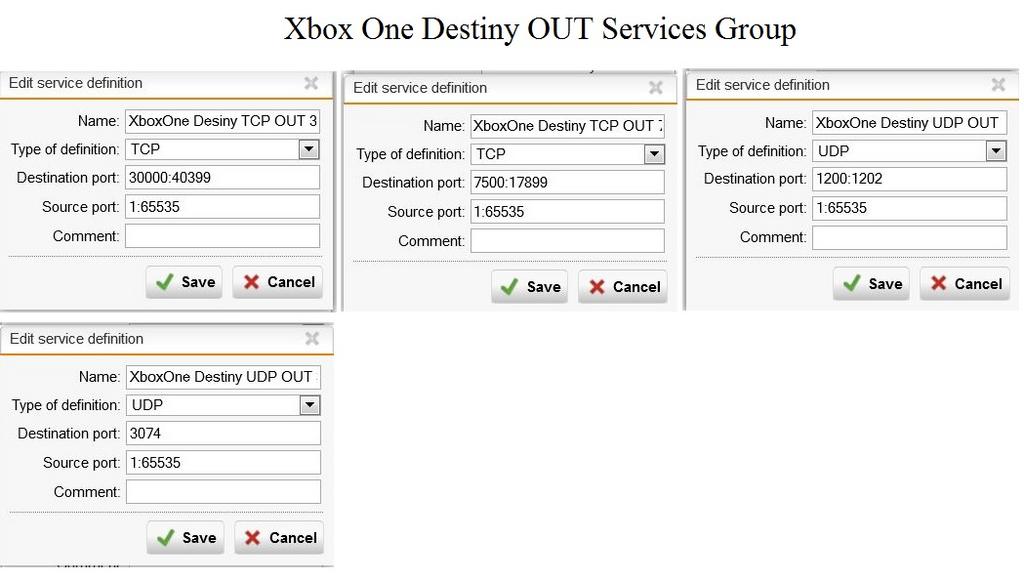The width and height of the screenshot is (1024, 581).
Task: Click the comment field in the 3074 dialog
Action: [223, 492]
